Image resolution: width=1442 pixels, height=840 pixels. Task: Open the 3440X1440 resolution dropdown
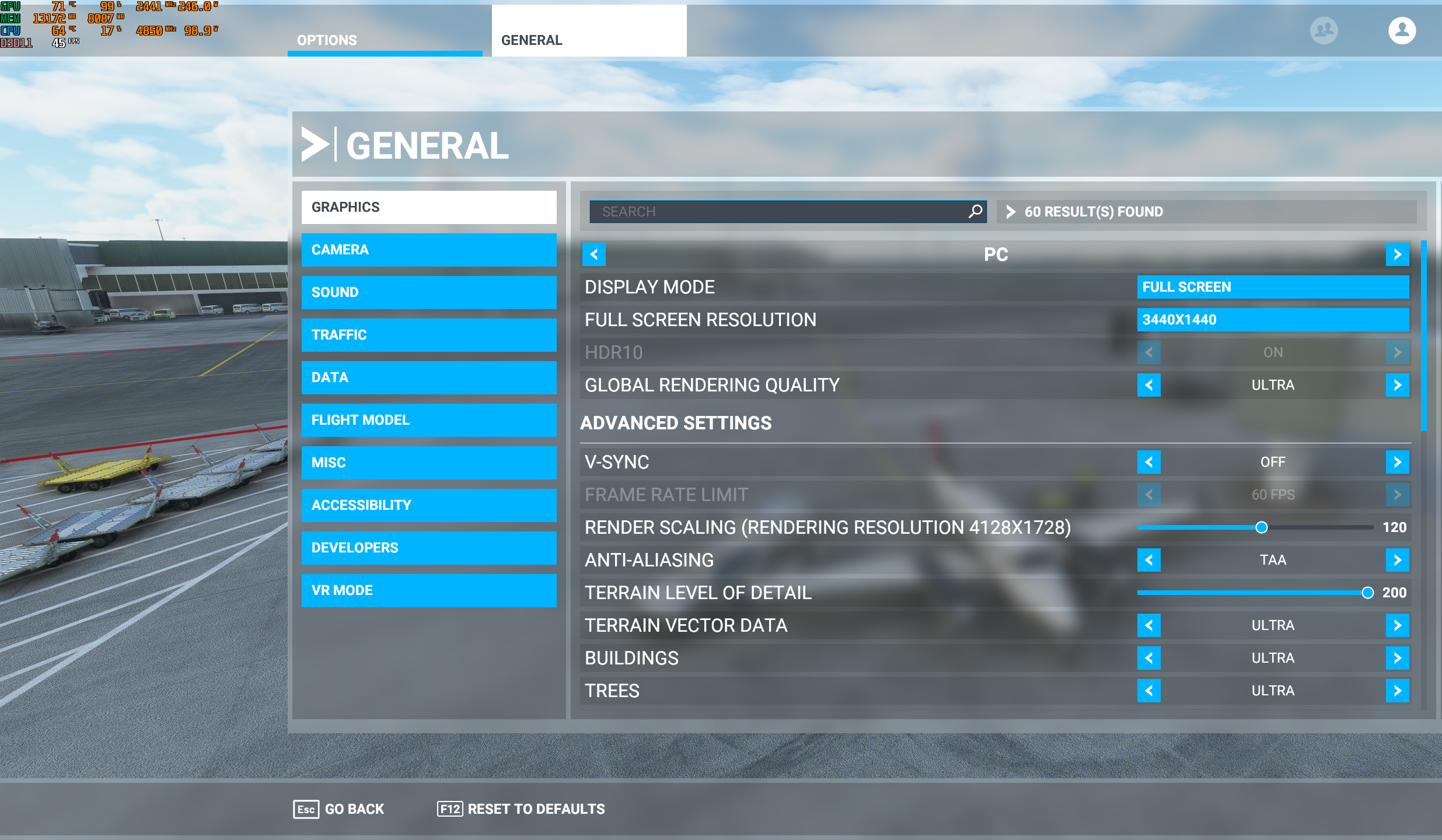(1272, 320)
